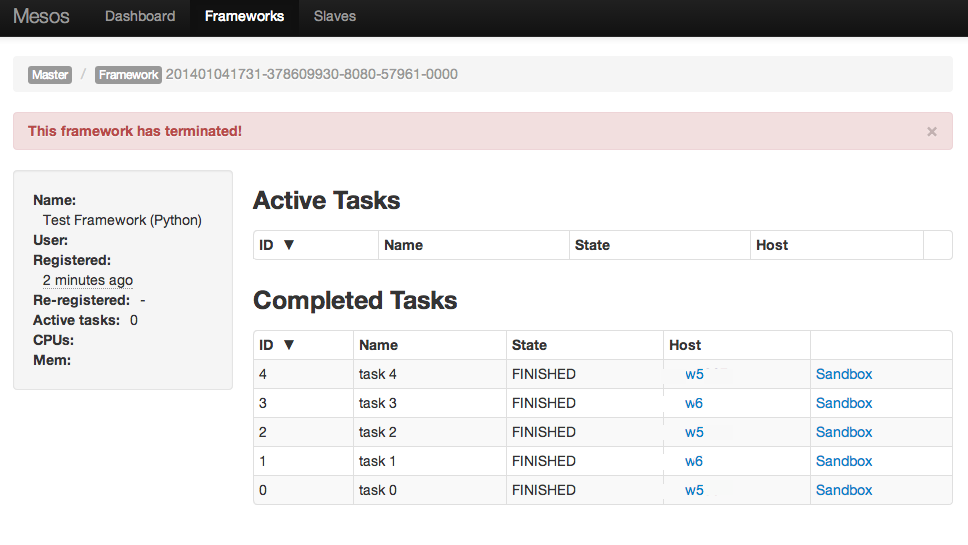
Task: Sort Active Tasks by ID column
Action: tap(277, 245)
